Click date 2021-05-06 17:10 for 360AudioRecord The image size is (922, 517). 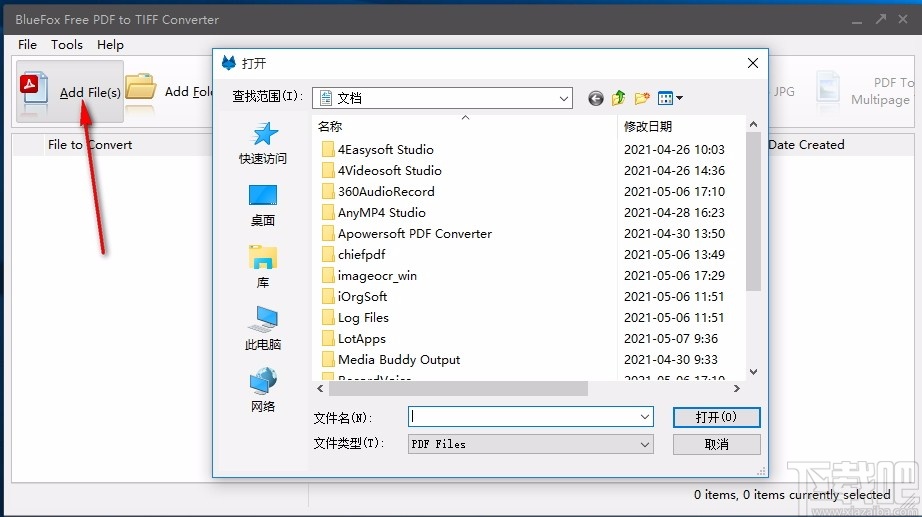674,192
